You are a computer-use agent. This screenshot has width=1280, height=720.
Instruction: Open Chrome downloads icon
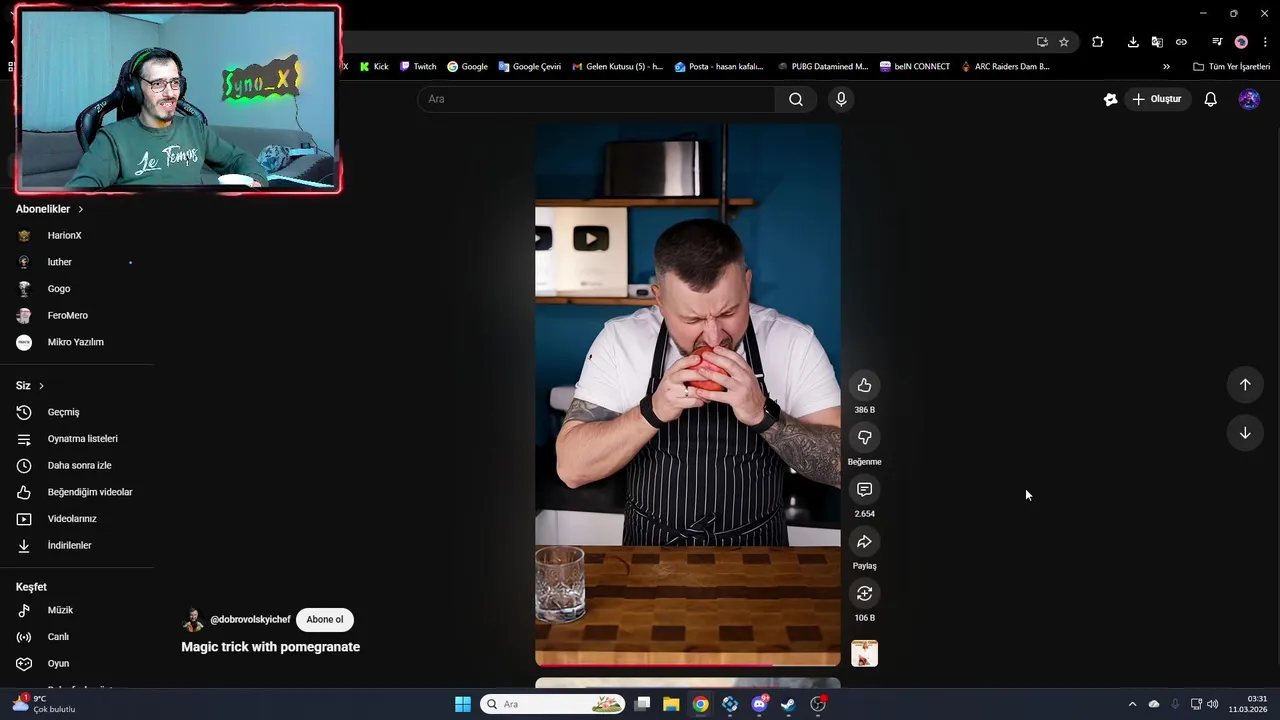coord(1133,42)
